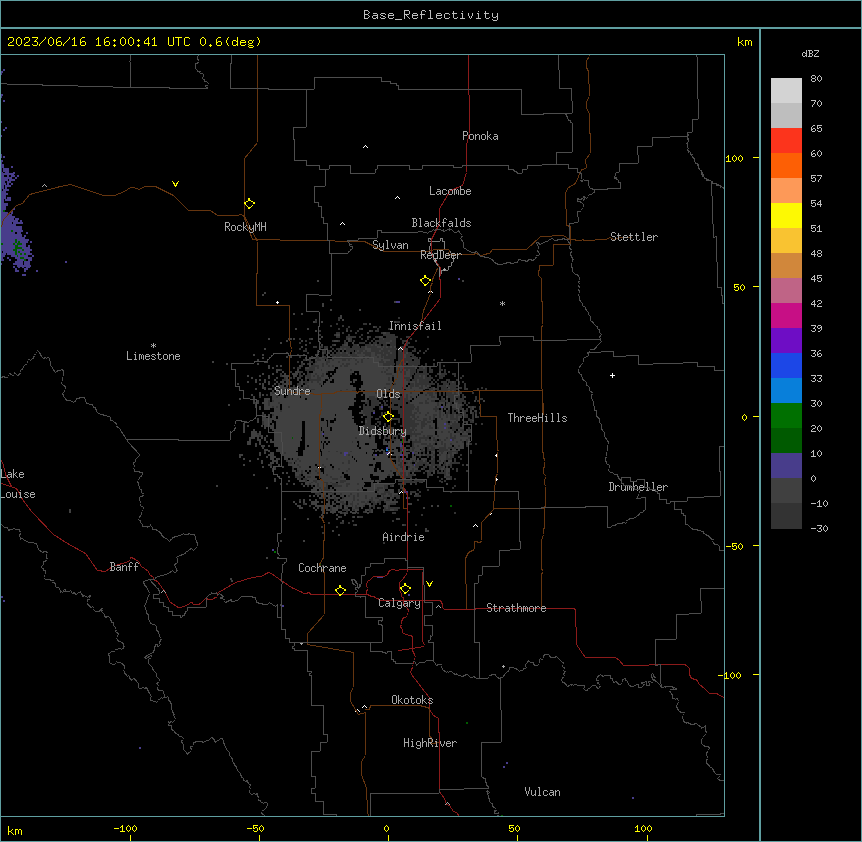Select the km unit label at bottom left
862x842 pixels.
tap(15, 830)
